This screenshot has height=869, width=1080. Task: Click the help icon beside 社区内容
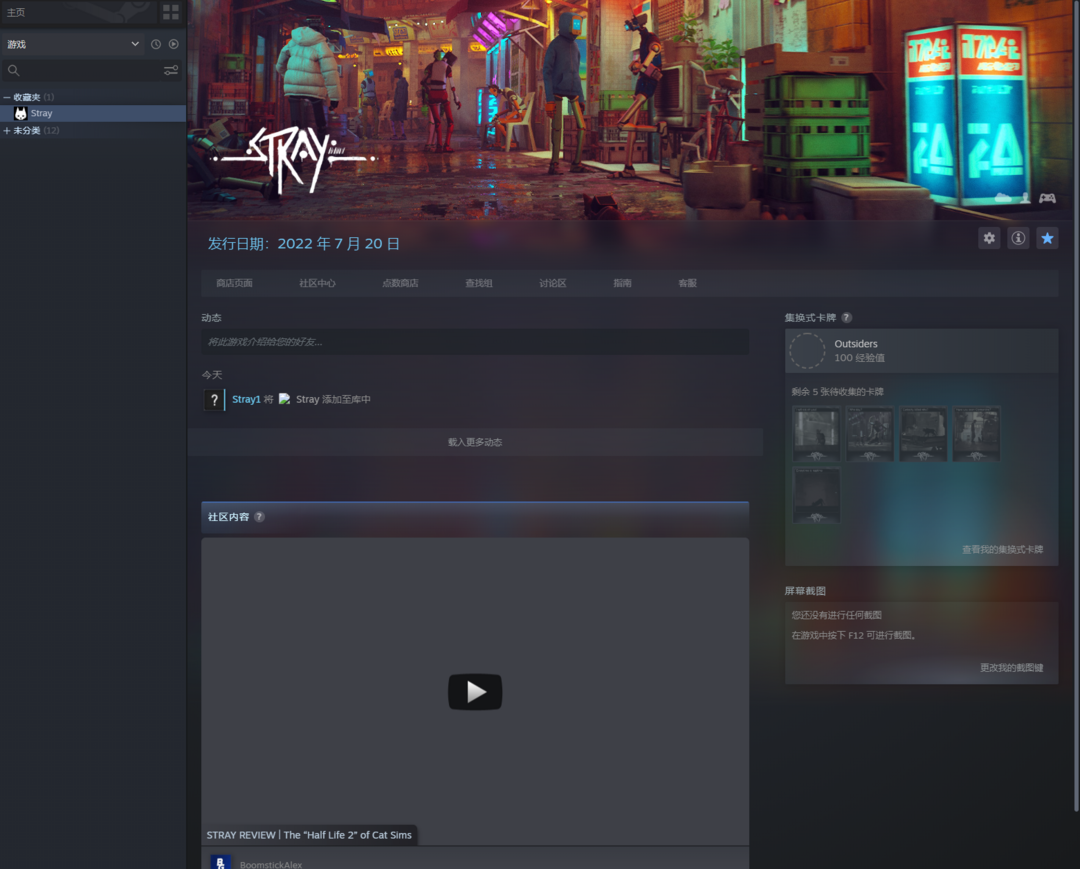tap(259, 517)
